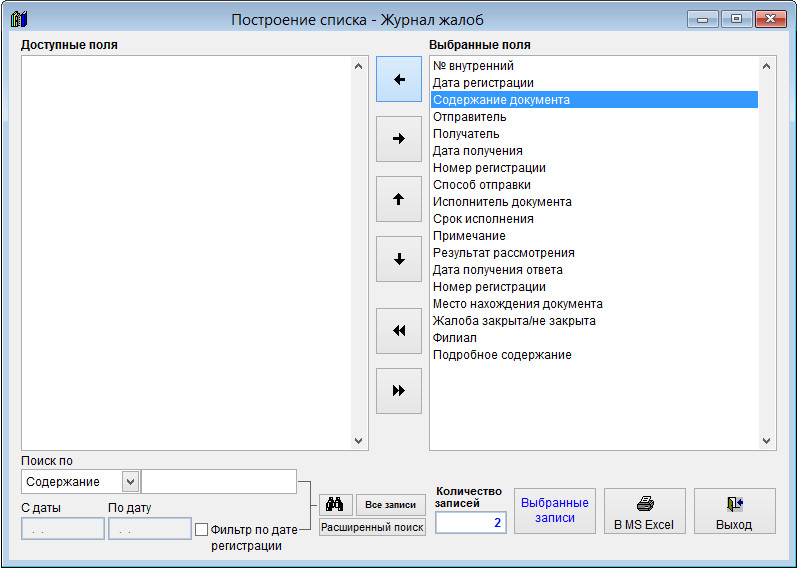
Task: Open Расширенный поиск
Action: click(x=372, y=527)
